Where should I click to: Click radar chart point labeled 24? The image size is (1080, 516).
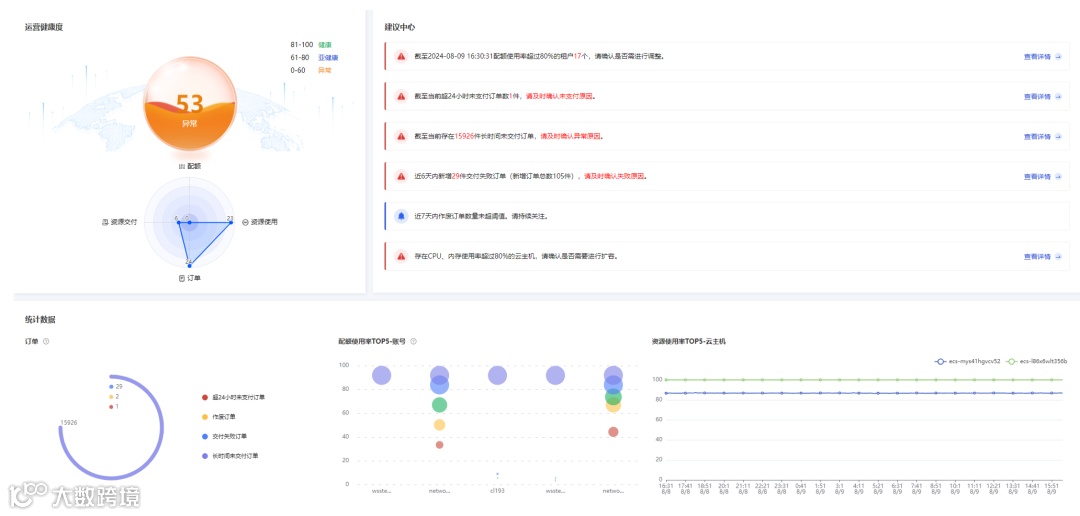(x=189, y=265)
